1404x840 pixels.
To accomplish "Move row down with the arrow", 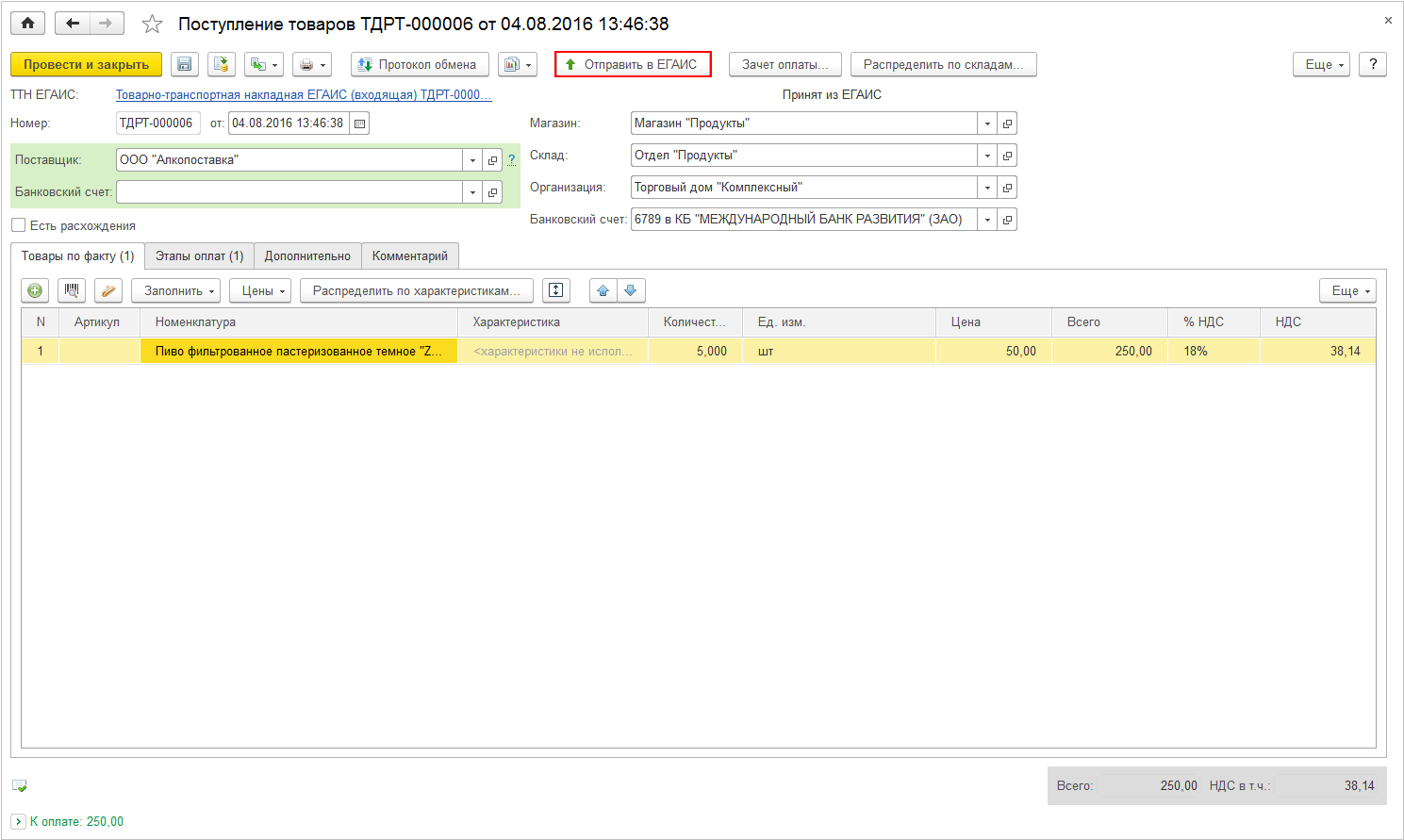I will click(631, 290).
